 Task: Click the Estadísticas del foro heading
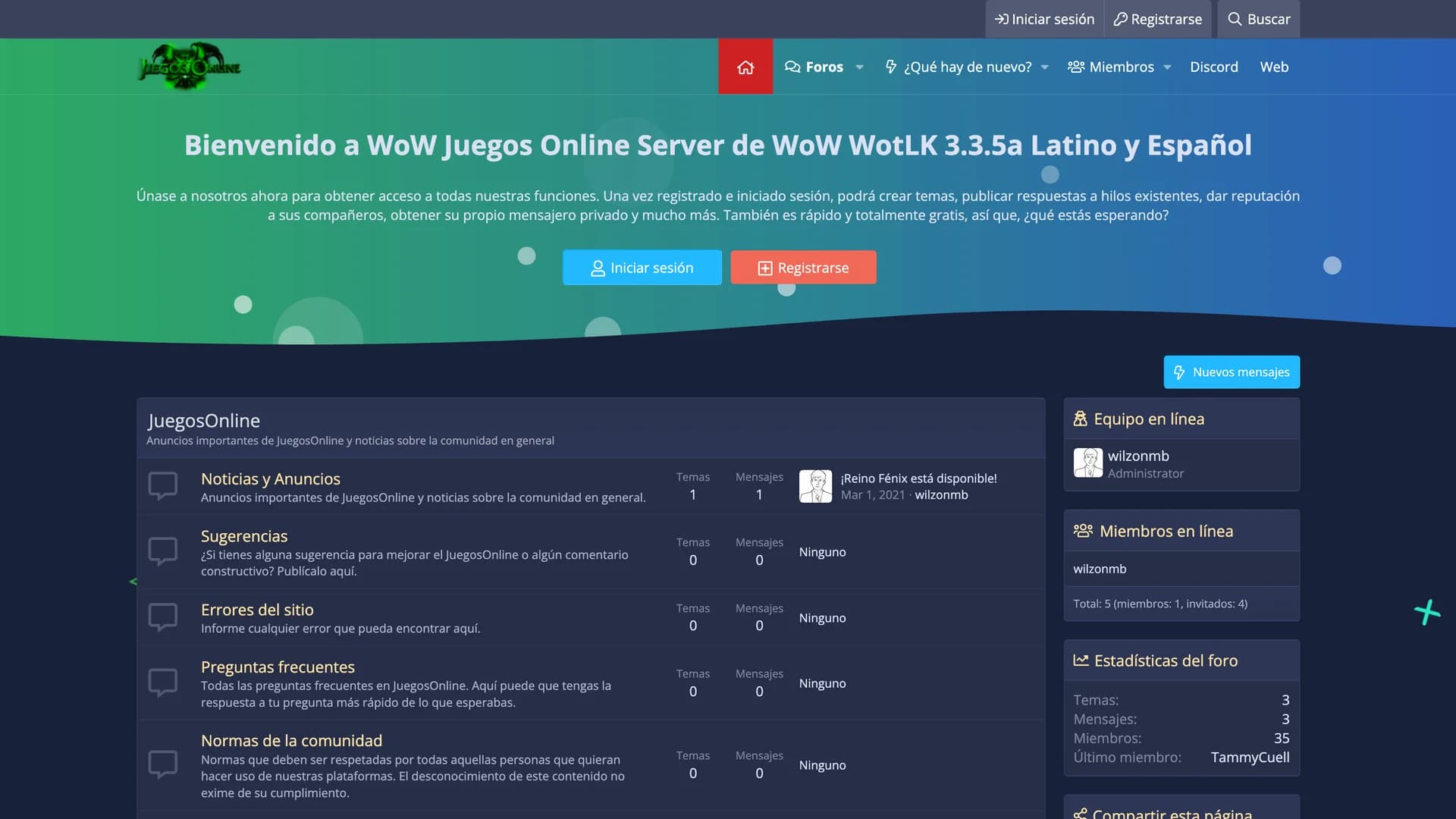point(1166,661)
